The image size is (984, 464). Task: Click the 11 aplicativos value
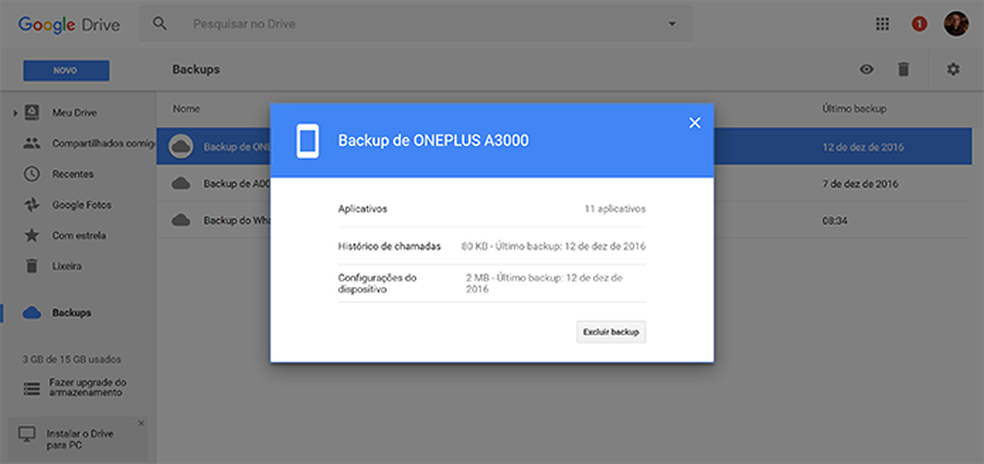click(614, 209)
